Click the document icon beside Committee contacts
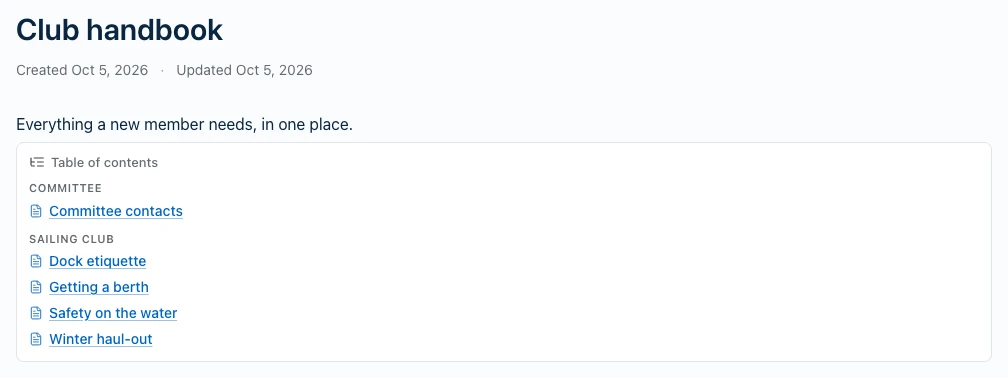Viewport: 1008px width, 378px height. 36,211
